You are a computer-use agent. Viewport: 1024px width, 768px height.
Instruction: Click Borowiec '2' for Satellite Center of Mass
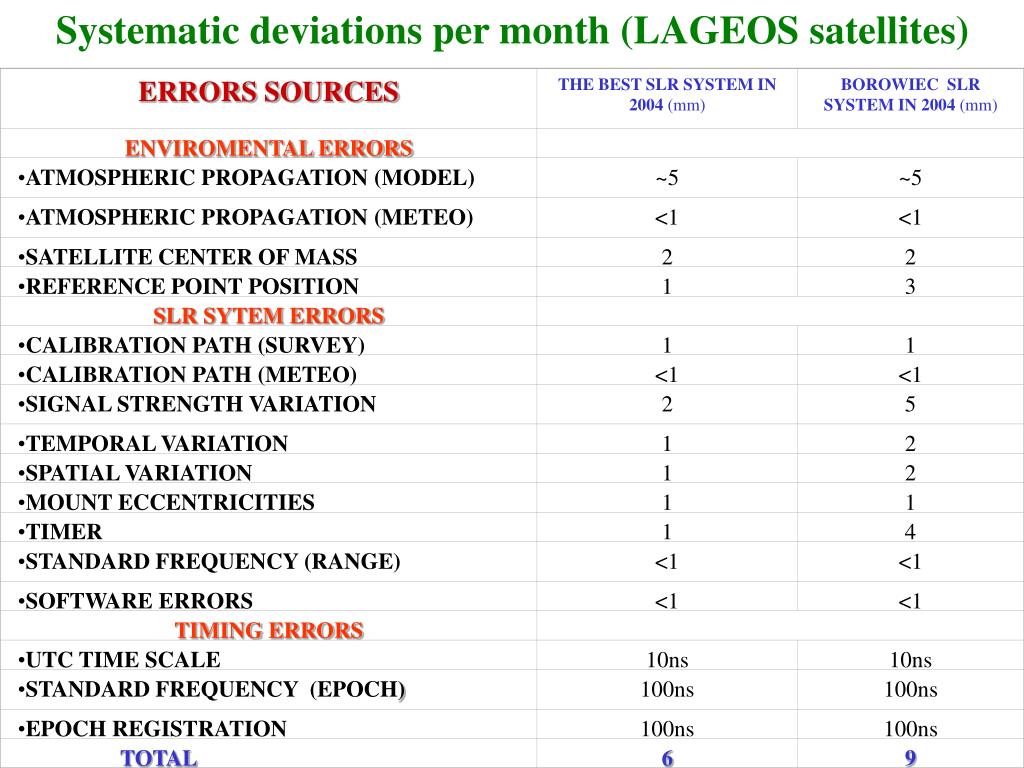[x=910, y=257]
